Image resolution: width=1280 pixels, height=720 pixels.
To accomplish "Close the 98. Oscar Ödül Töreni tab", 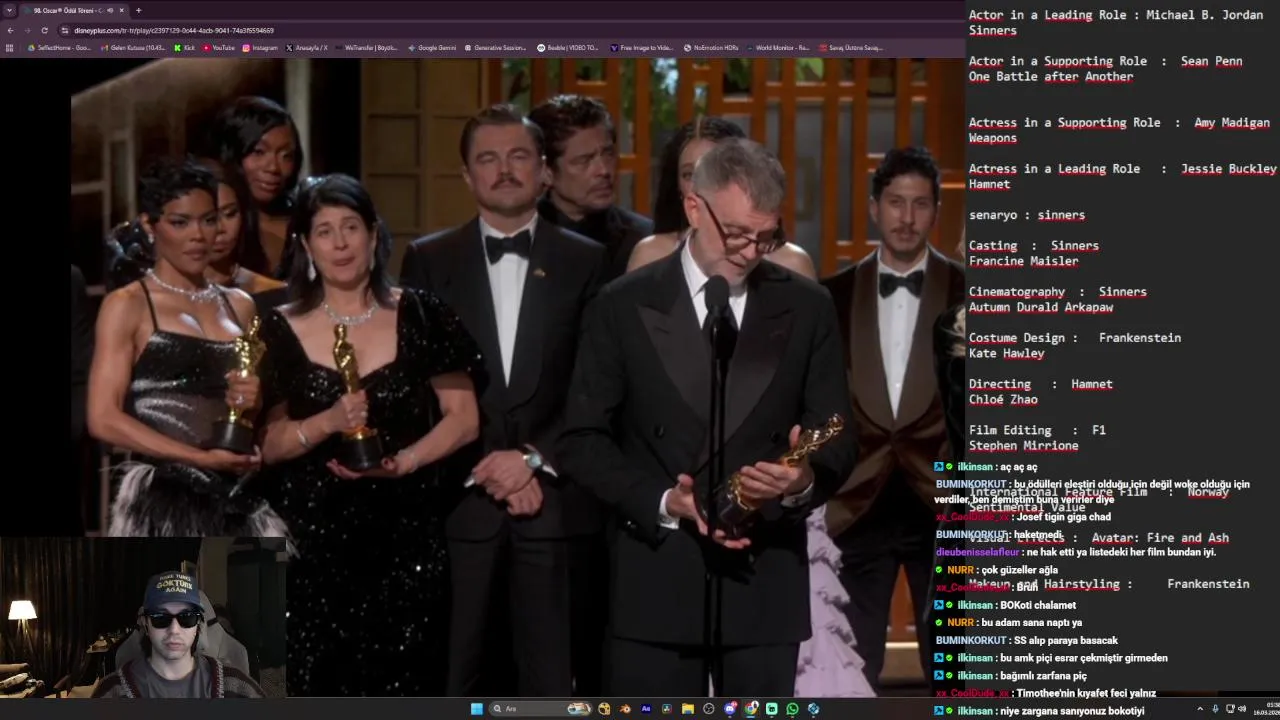I will [122, 10].
